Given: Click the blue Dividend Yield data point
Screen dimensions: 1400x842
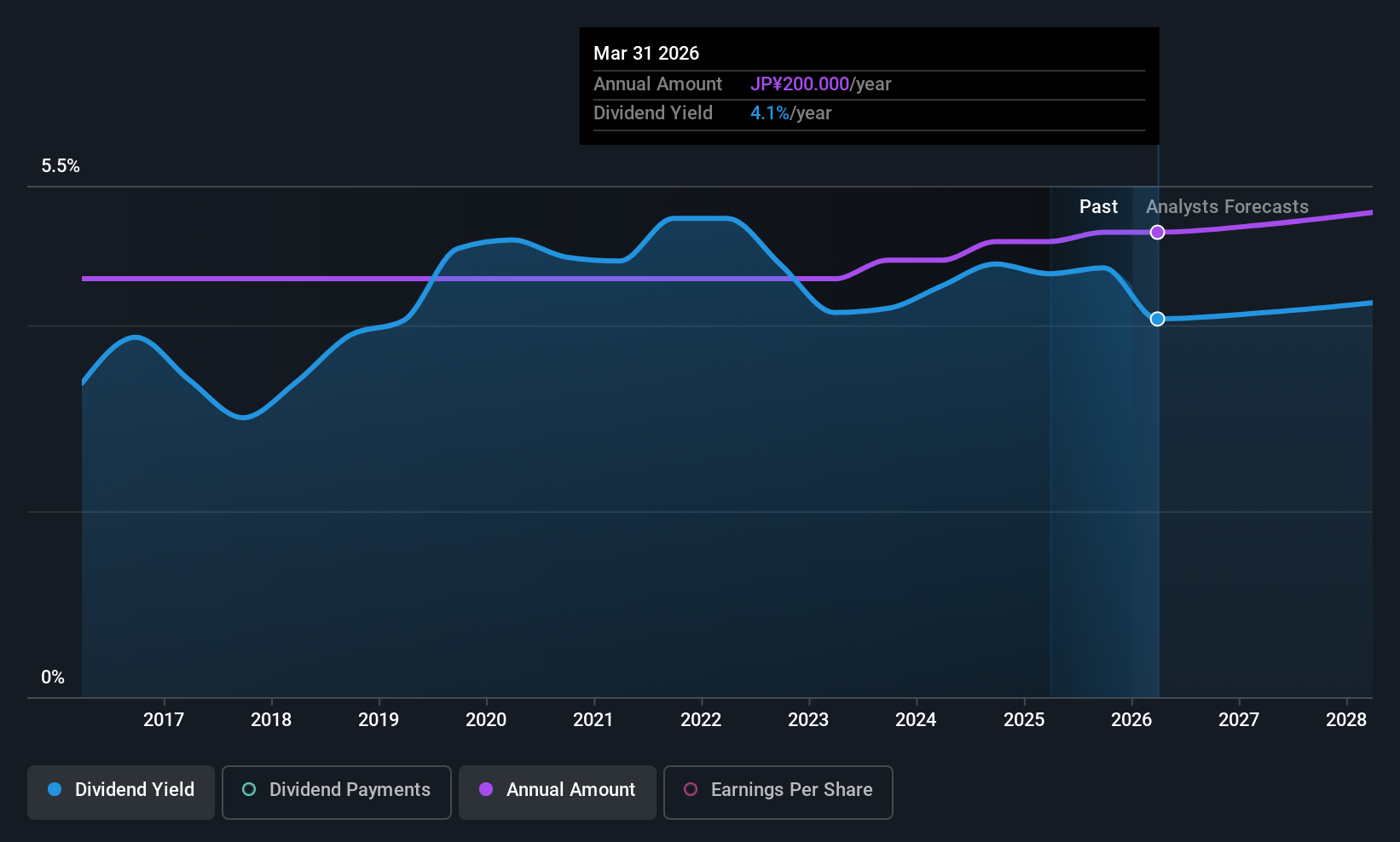Looking at the screenshot, I should (x=1157, y=319).
